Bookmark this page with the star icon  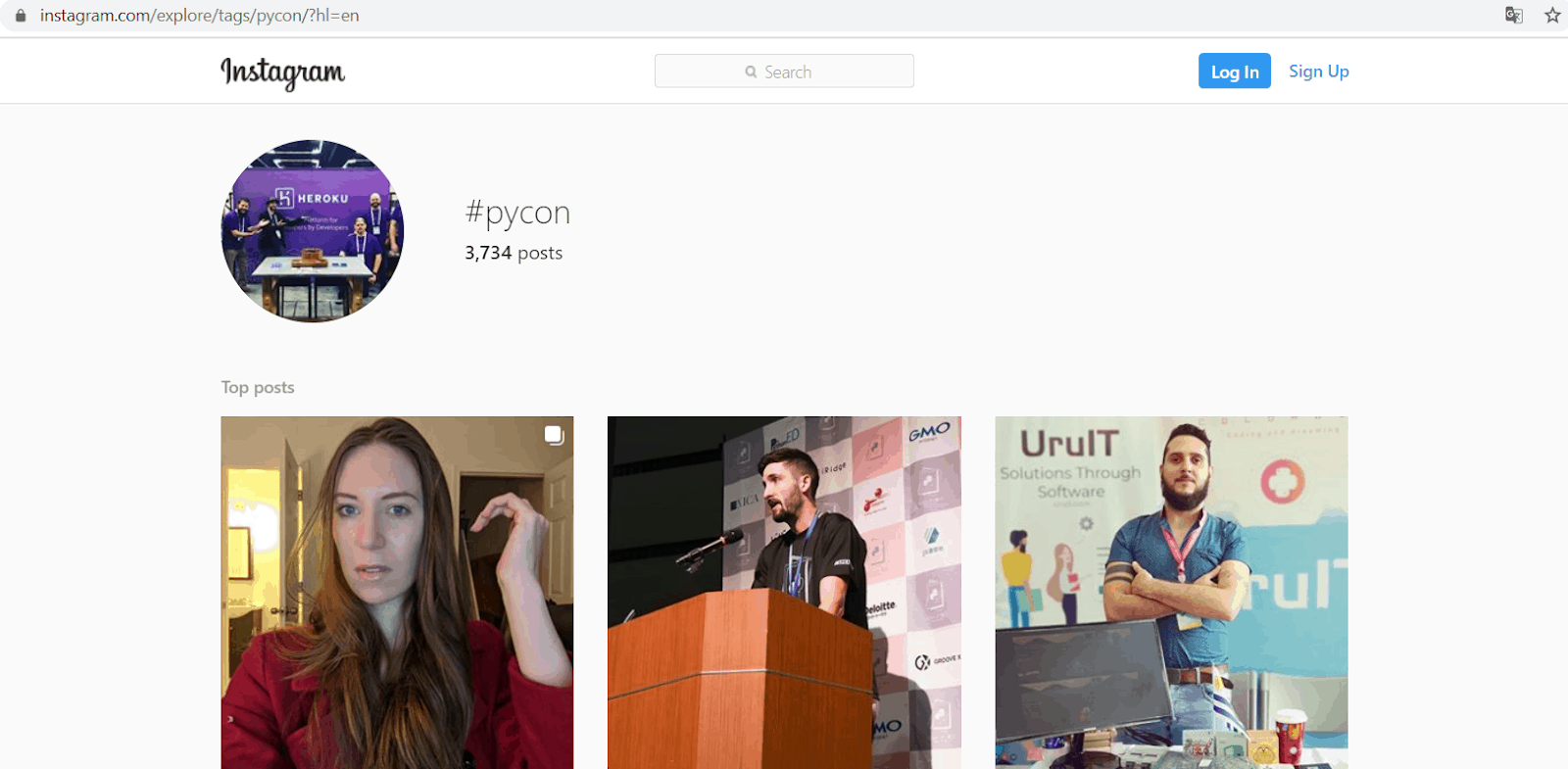(x=1552, y=16)
